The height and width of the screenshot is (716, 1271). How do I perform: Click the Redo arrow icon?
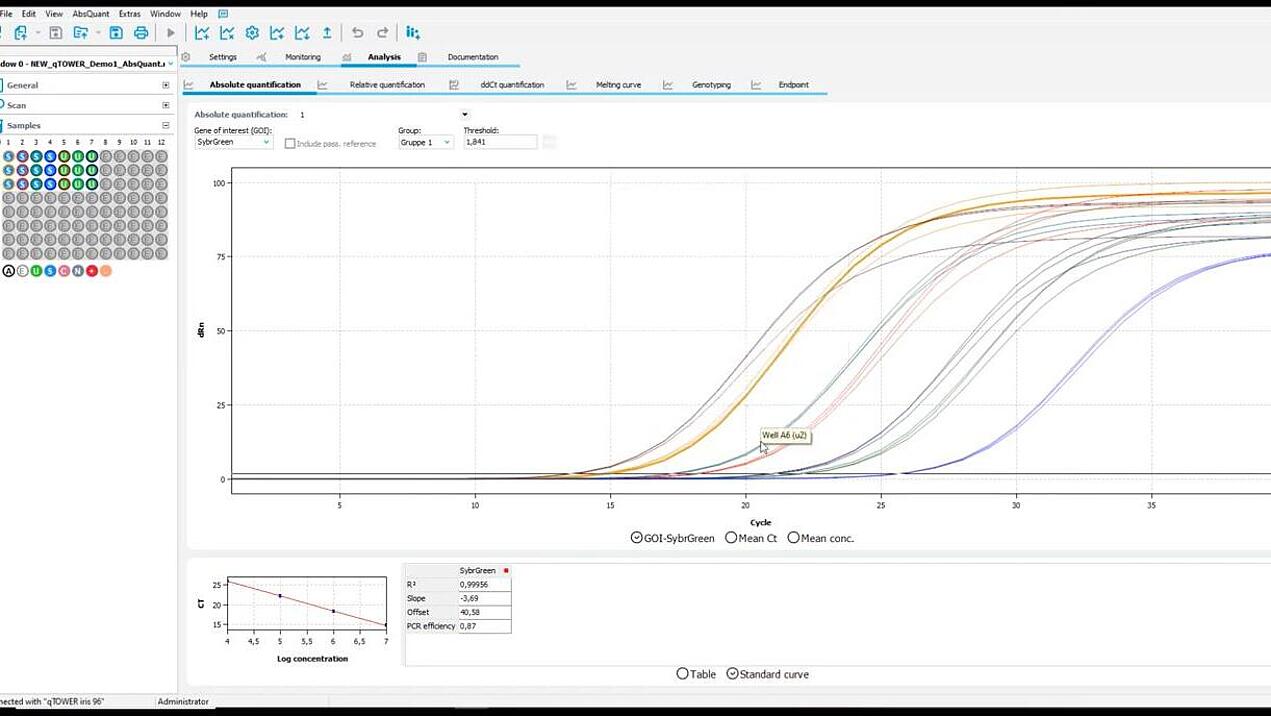click(x=382, y=33)
